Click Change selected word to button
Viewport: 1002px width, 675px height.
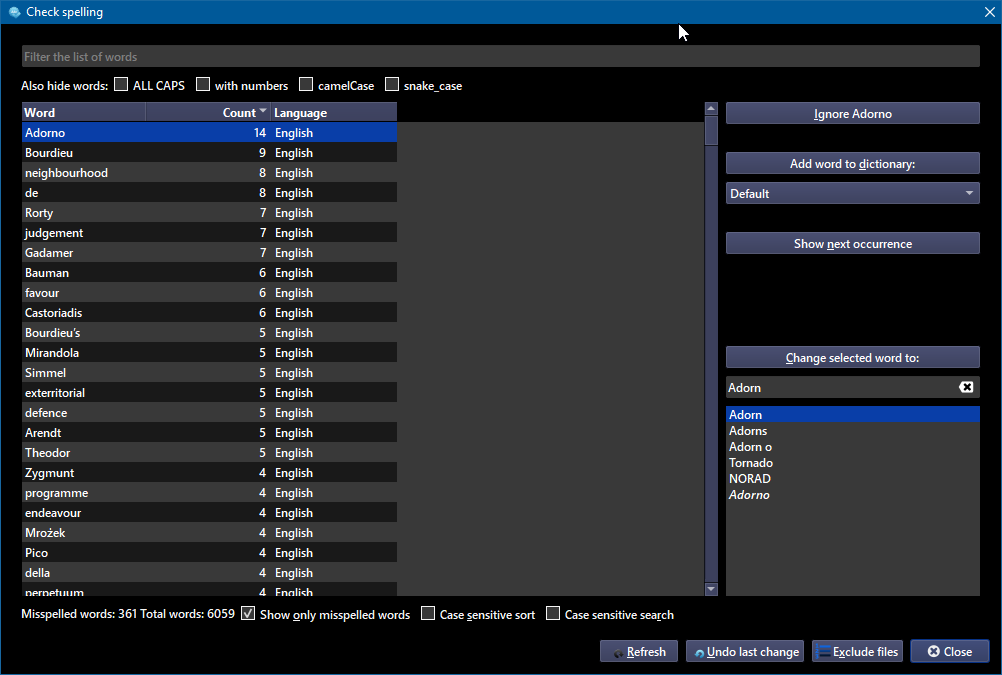852,358
